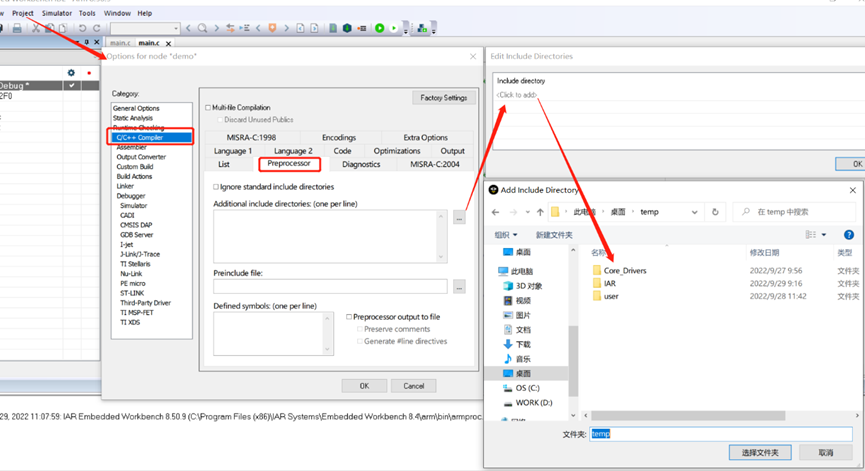Open the Simulator menu

[x=56, y=13]
